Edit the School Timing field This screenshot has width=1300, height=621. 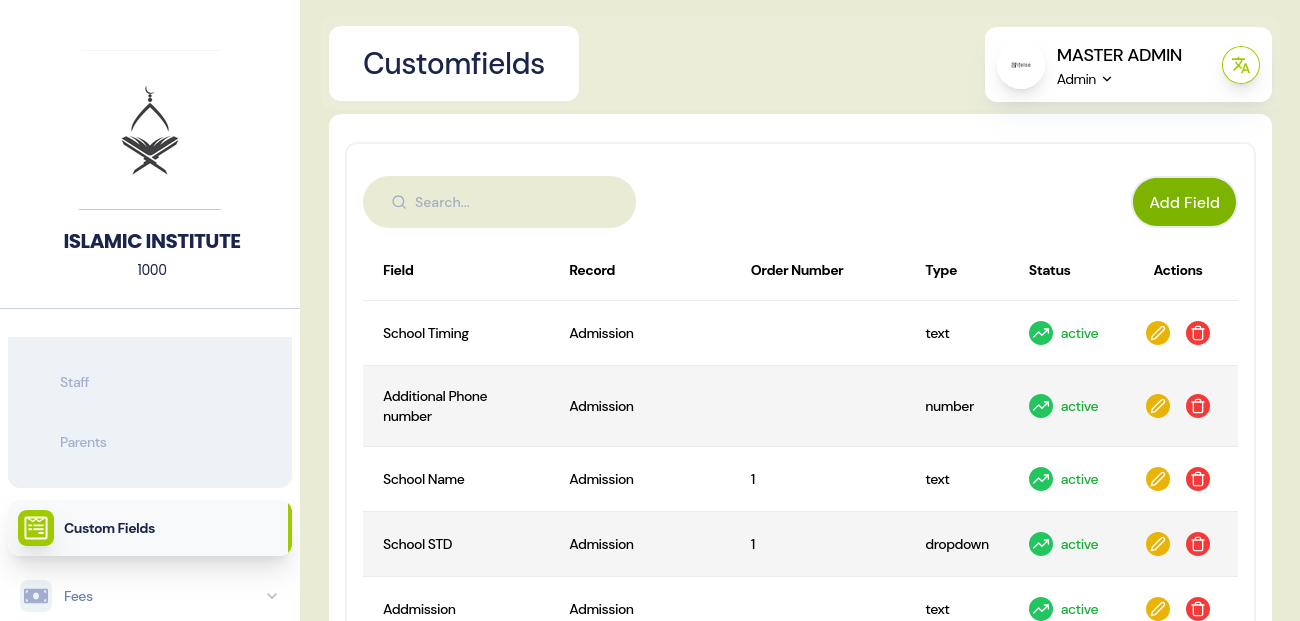[x=1157, y=333]
